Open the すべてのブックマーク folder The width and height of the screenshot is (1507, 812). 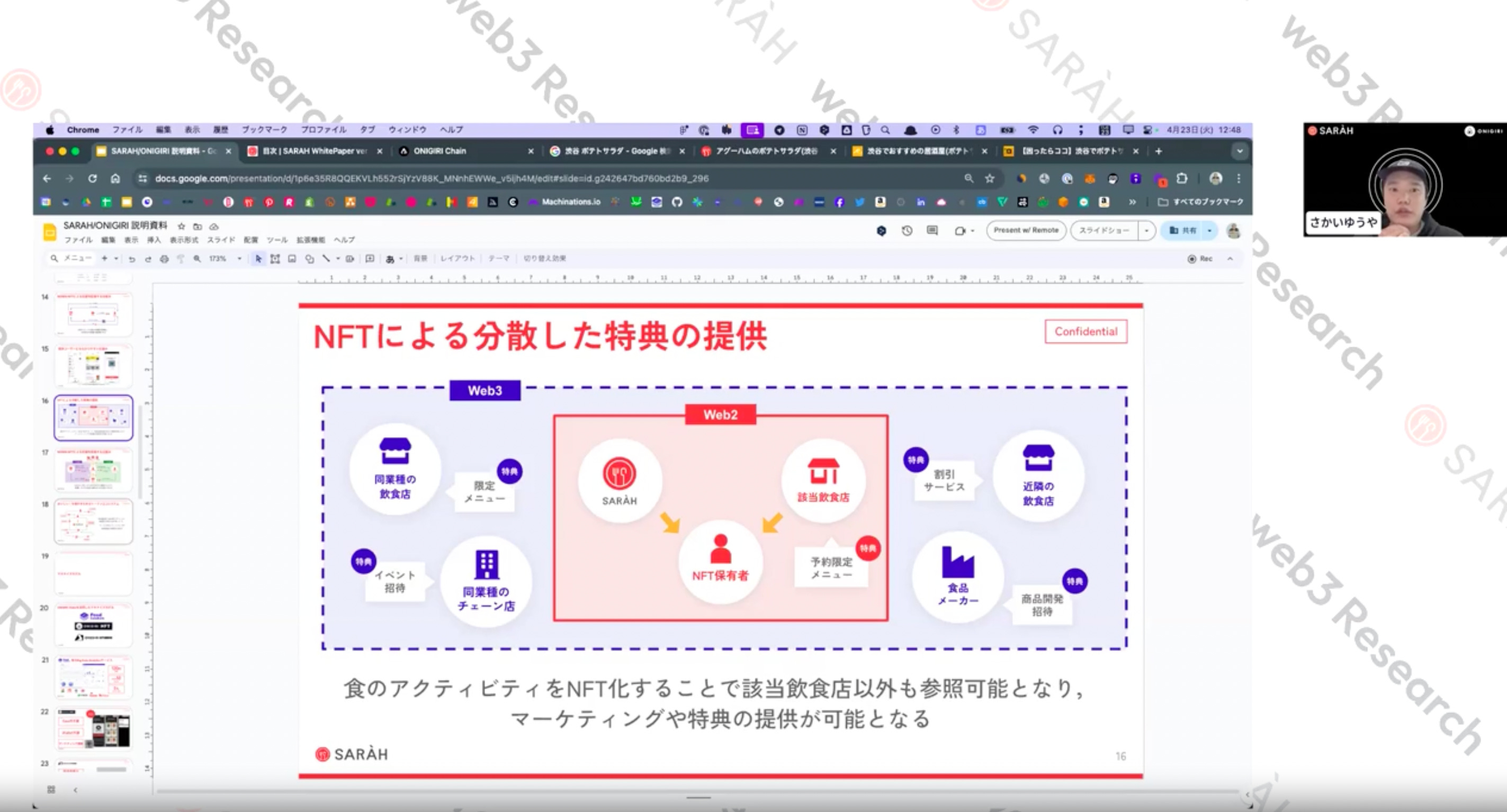pos(1200,202)
